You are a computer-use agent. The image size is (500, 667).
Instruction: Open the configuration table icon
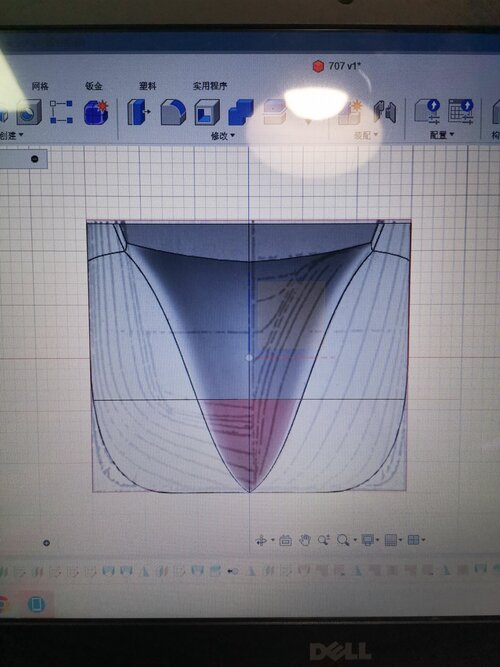pyautogui.click(x=461, y=111)
